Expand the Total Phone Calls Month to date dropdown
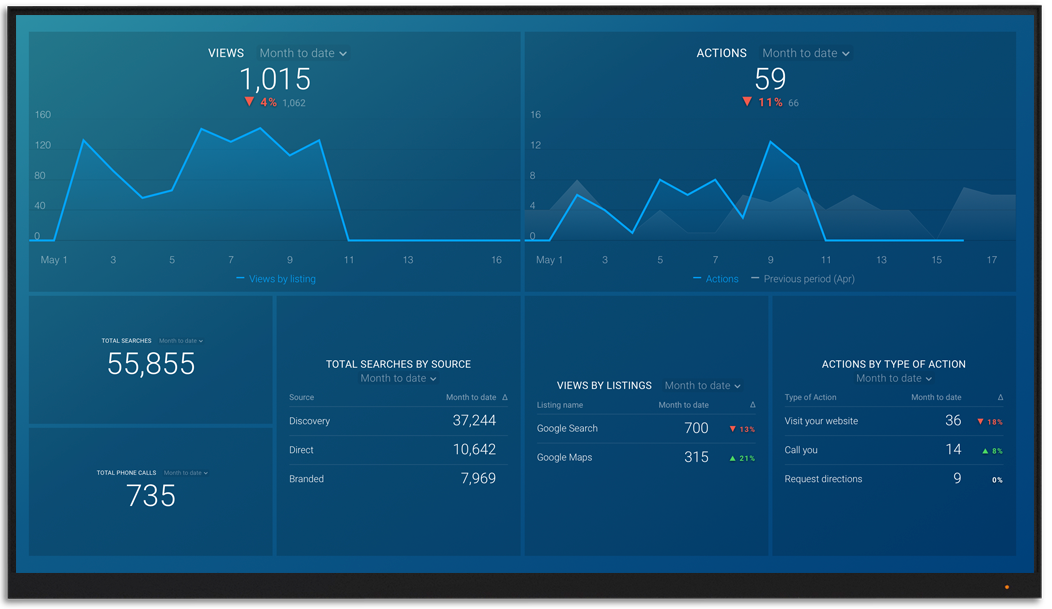Screen dimensions: 1052x609 click(x=185, y=473)
